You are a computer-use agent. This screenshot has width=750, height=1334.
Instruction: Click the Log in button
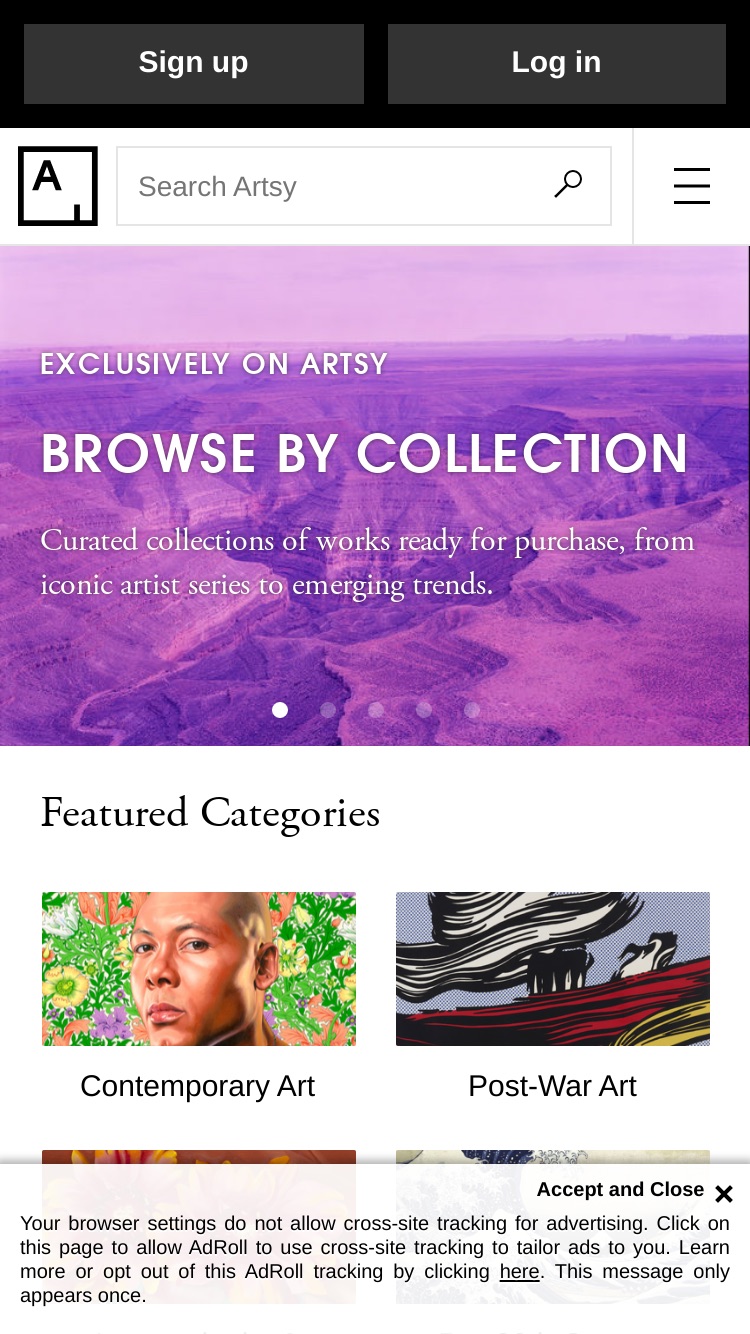coord(557,63)
